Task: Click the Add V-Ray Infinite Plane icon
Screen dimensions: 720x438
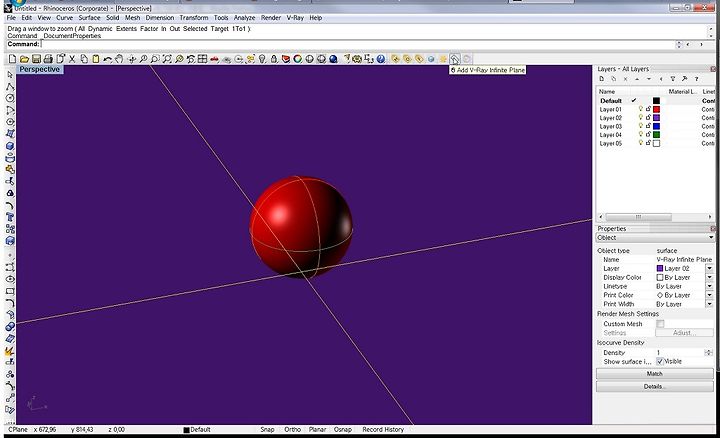Action: [454, 59]
